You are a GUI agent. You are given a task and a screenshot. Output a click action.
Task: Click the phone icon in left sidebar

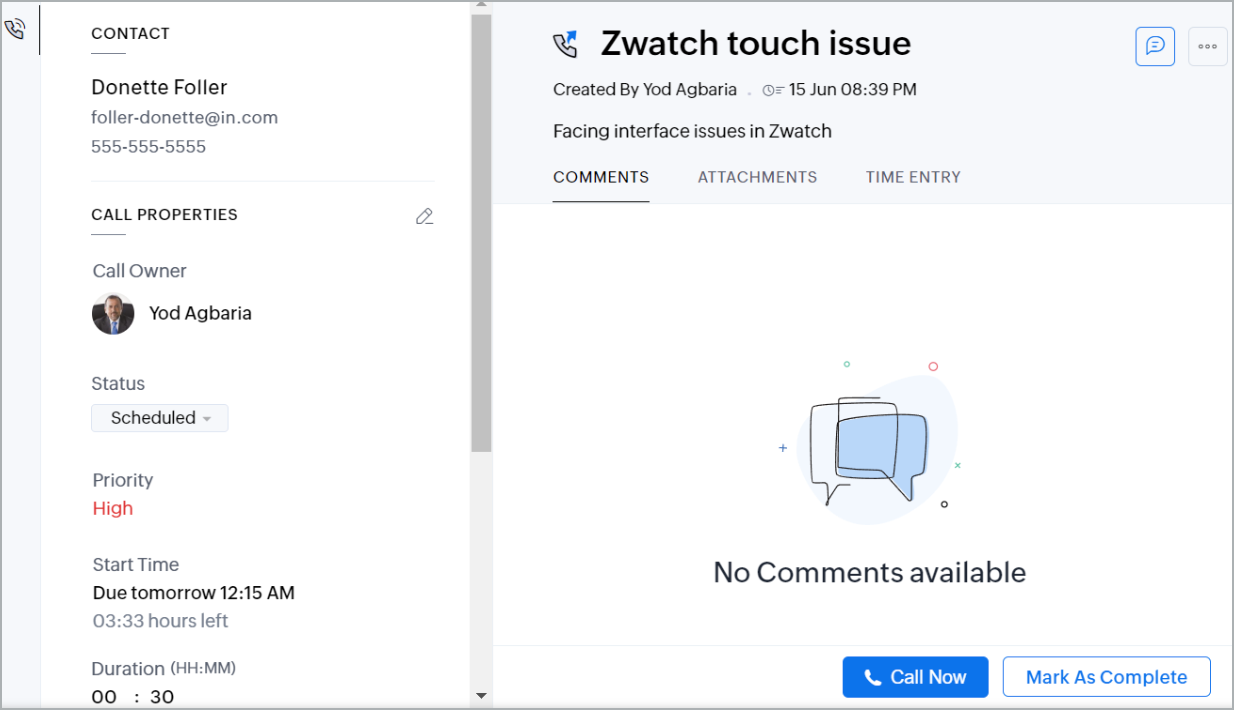click(x=14, y=30)
